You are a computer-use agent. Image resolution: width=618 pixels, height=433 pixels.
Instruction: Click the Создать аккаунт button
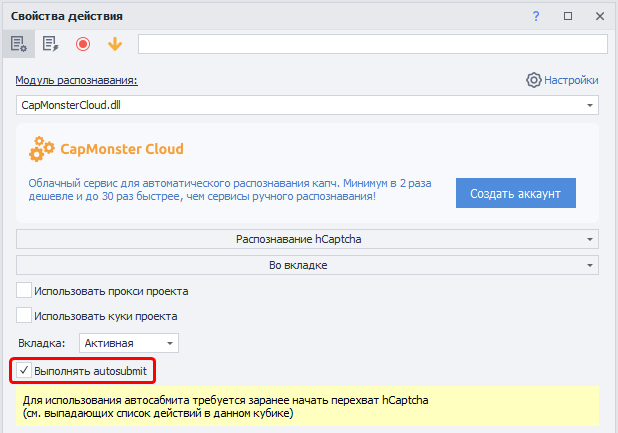516,193
